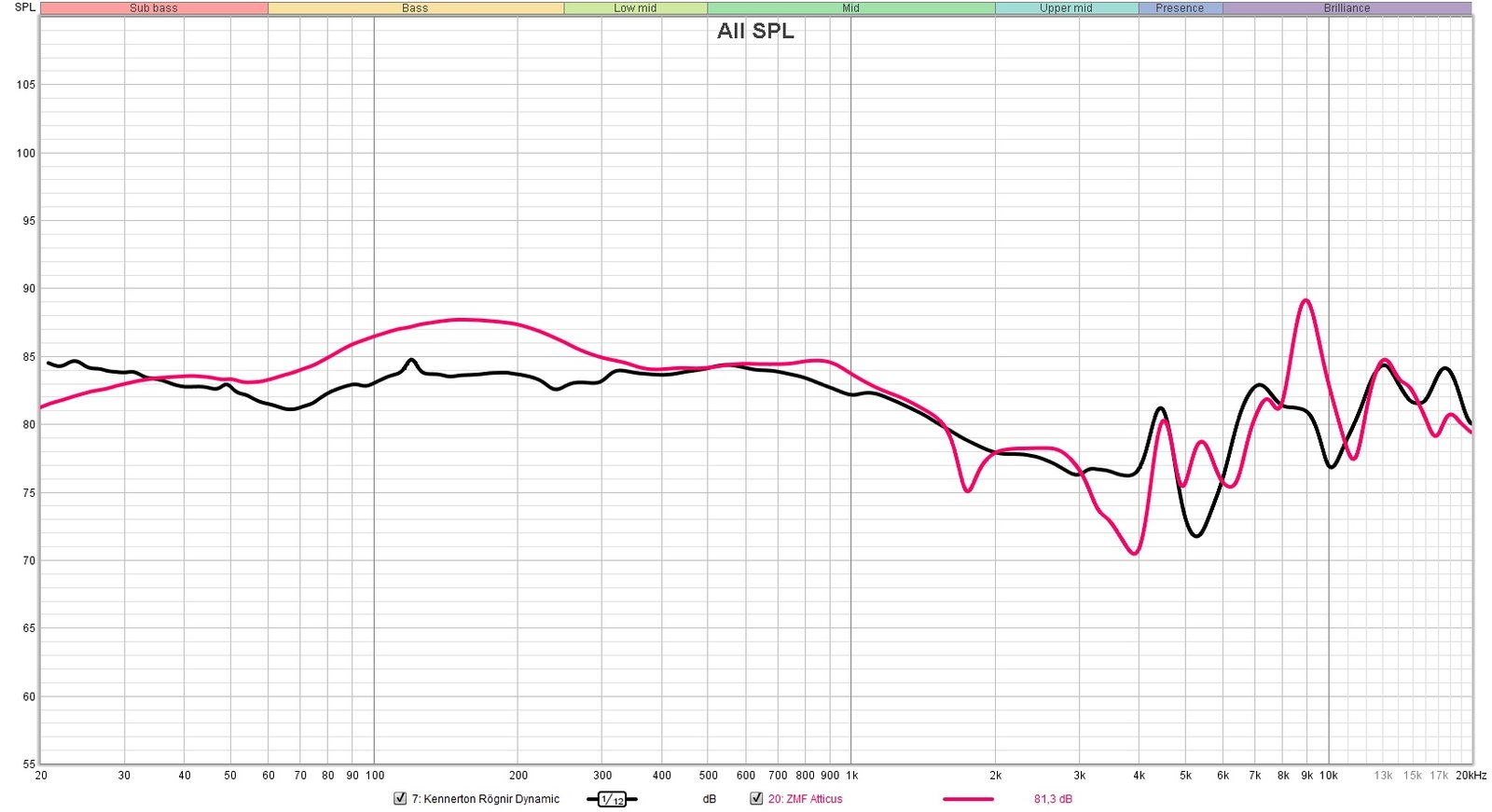
Task: Click the All SPL graph title
Action: tap(755, 31)
